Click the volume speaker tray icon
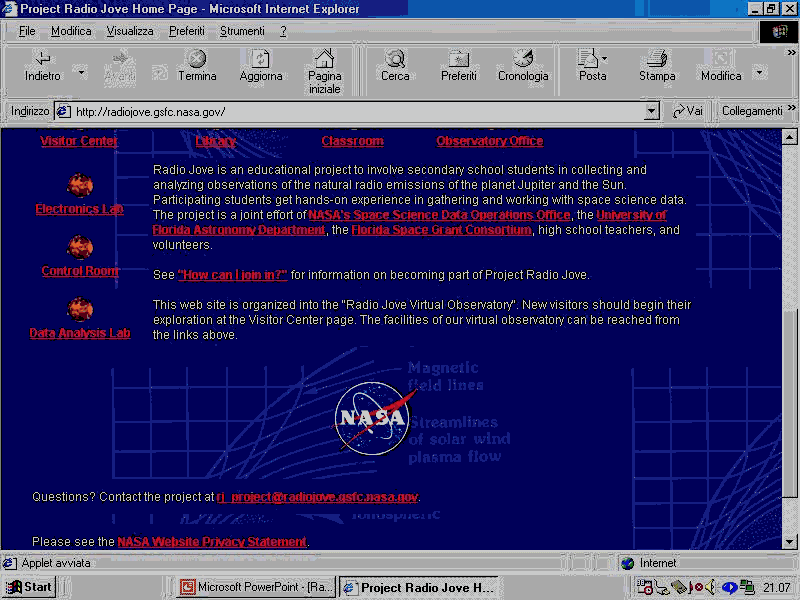800x600 pixels. [x=711, y=588]
